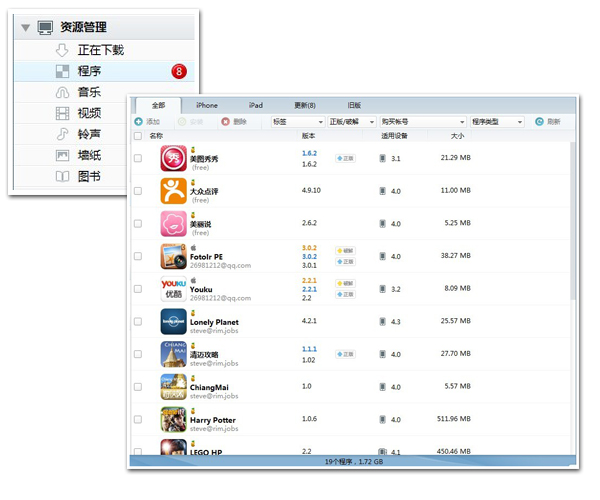The image size is (600, 500).
Task: Click the 安装 install button
Action: pos(191,122)
